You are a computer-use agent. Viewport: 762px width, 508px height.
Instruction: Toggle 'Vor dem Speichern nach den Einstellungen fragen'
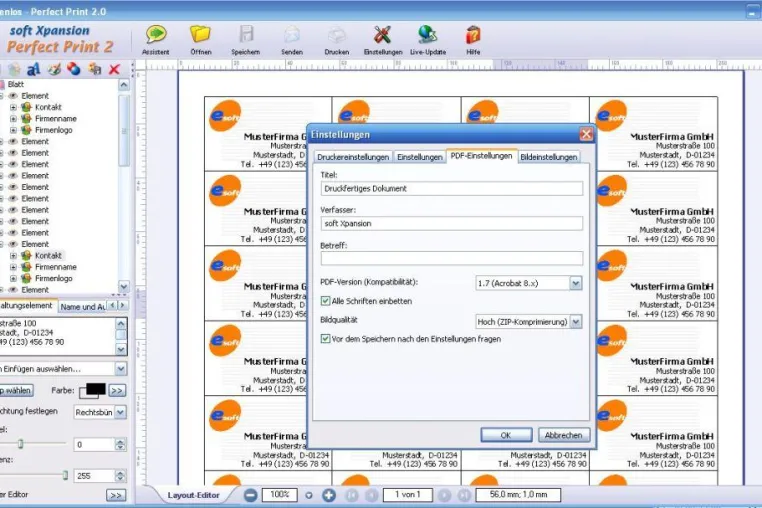(x=325, y=339)
